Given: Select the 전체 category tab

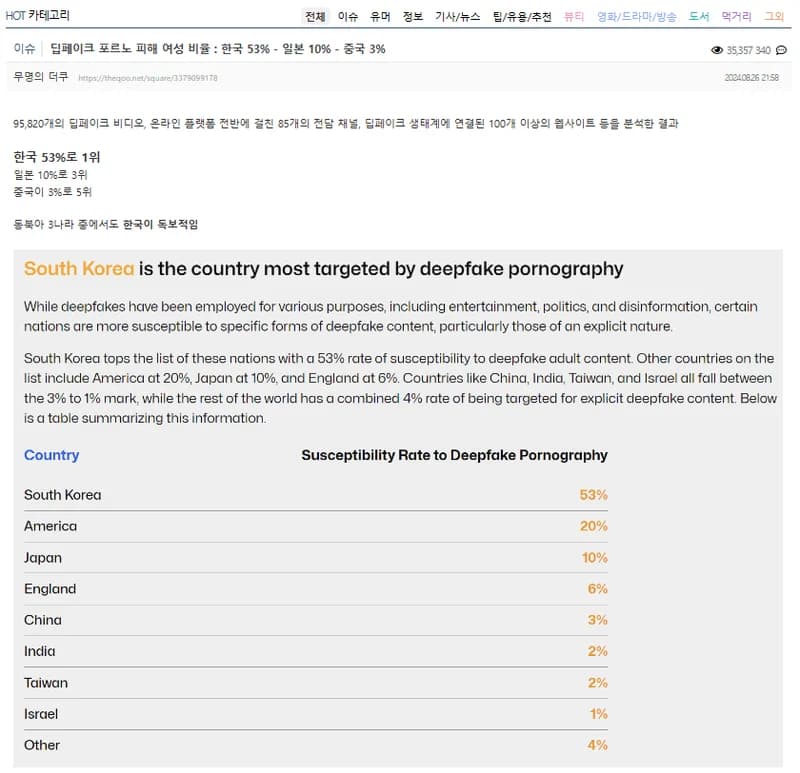Looking at the screenshot, I should [315, 17].
